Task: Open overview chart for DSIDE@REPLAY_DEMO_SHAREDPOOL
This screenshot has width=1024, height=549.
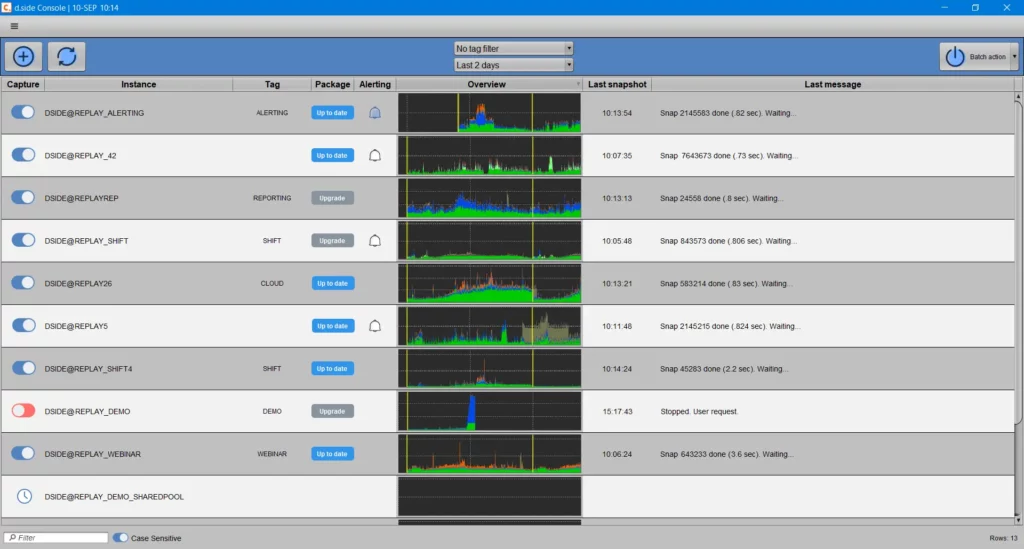Action: pyautogui.click(x=490, y=497)
